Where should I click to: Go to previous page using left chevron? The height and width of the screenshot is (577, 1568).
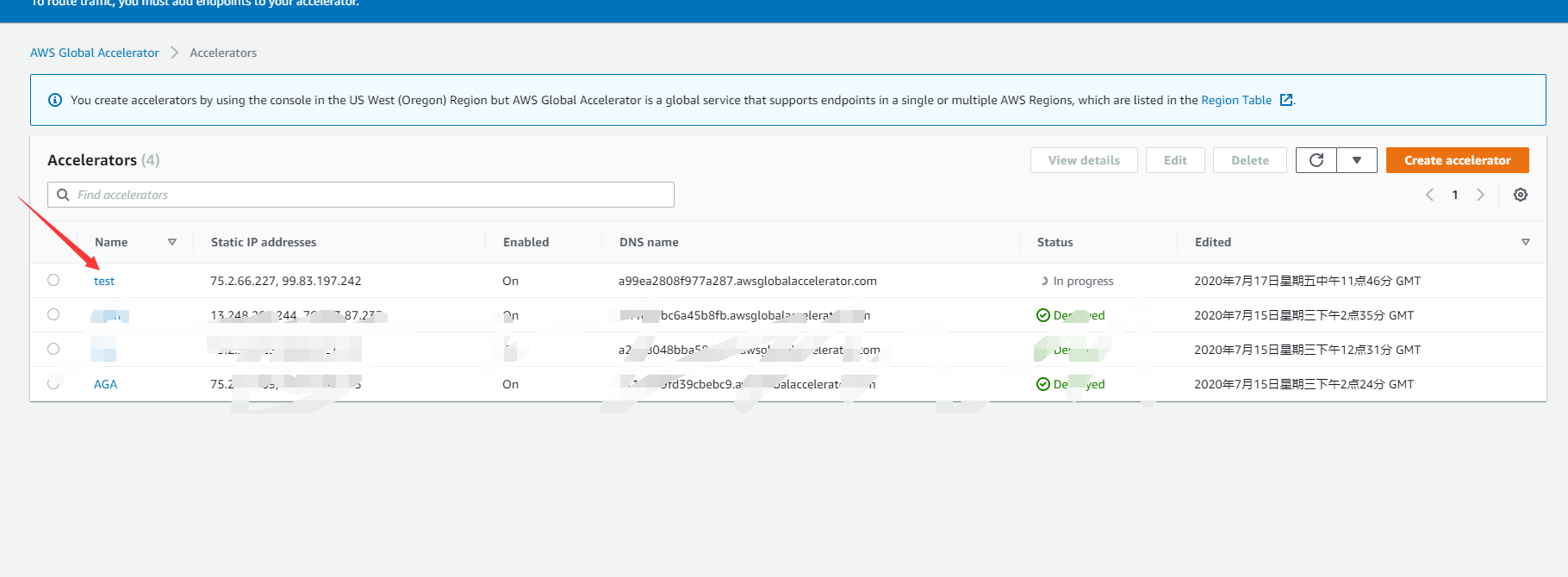(1429, 195)
